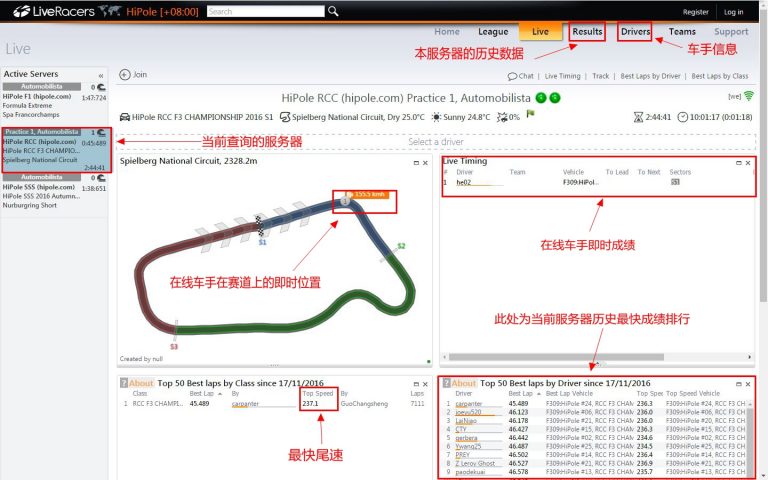Click the Sectors S1 indicator in Live Timing
This screenshot has width=768, height=480.
[x=675, y=182]
